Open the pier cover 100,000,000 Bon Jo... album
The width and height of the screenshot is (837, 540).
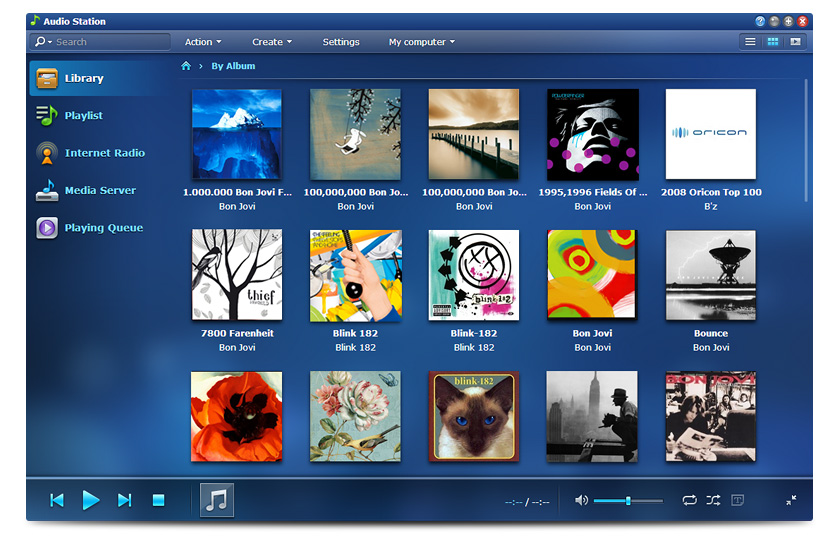(474, 134)
